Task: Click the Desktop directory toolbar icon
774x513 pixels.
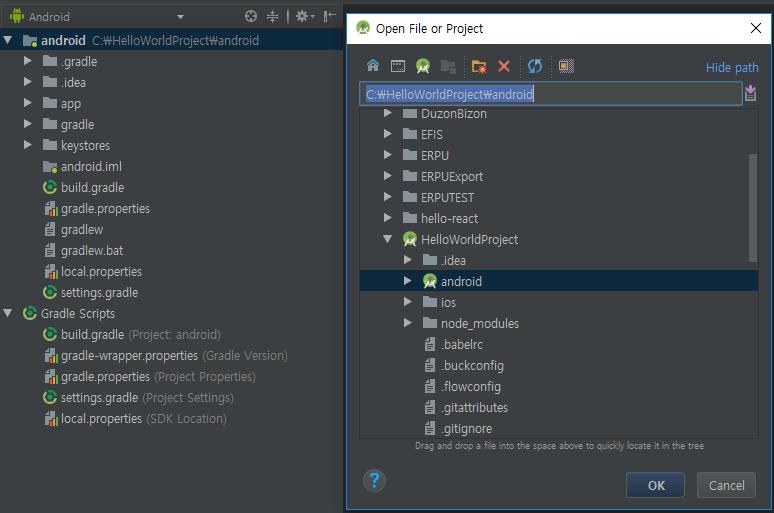Action: pos(398,66)
